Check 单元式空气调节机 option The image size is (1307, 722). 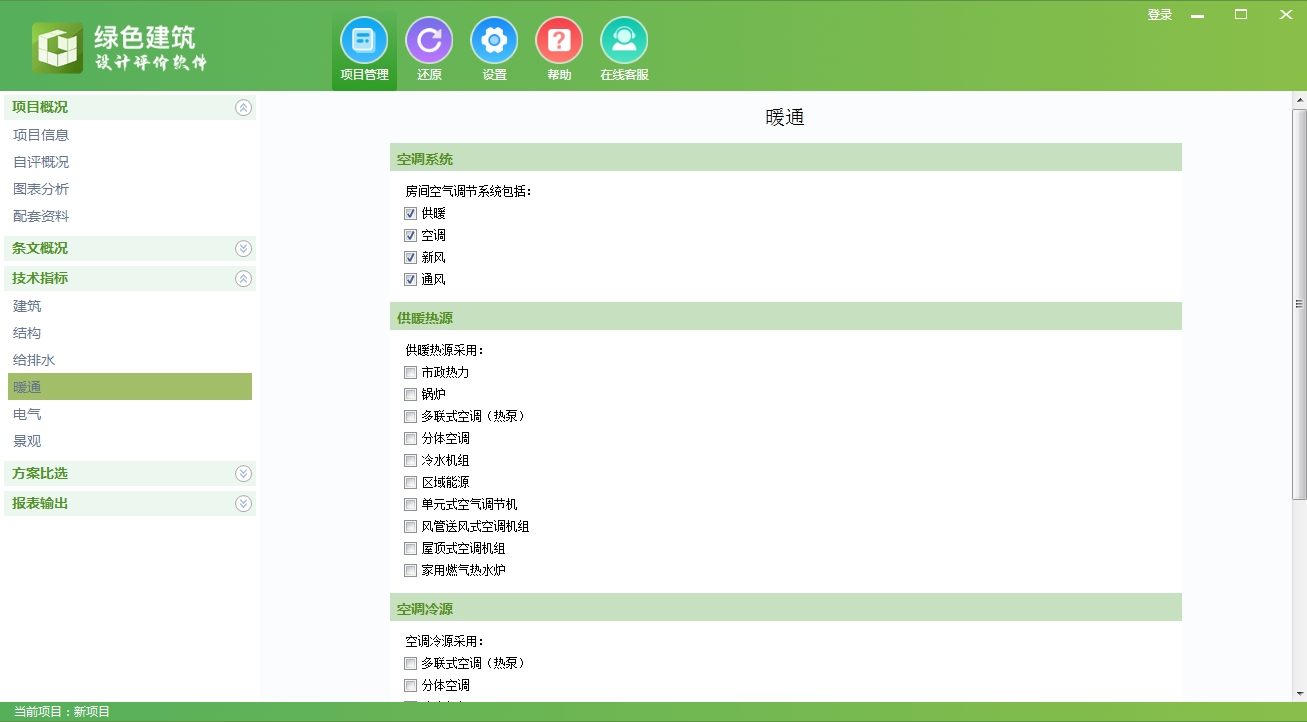point(410,504)
